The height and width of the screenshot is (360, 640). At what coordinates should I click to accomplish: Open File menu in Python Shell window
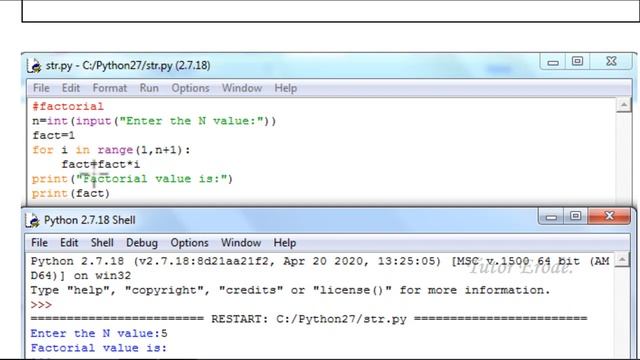click(x=40, y=243)
